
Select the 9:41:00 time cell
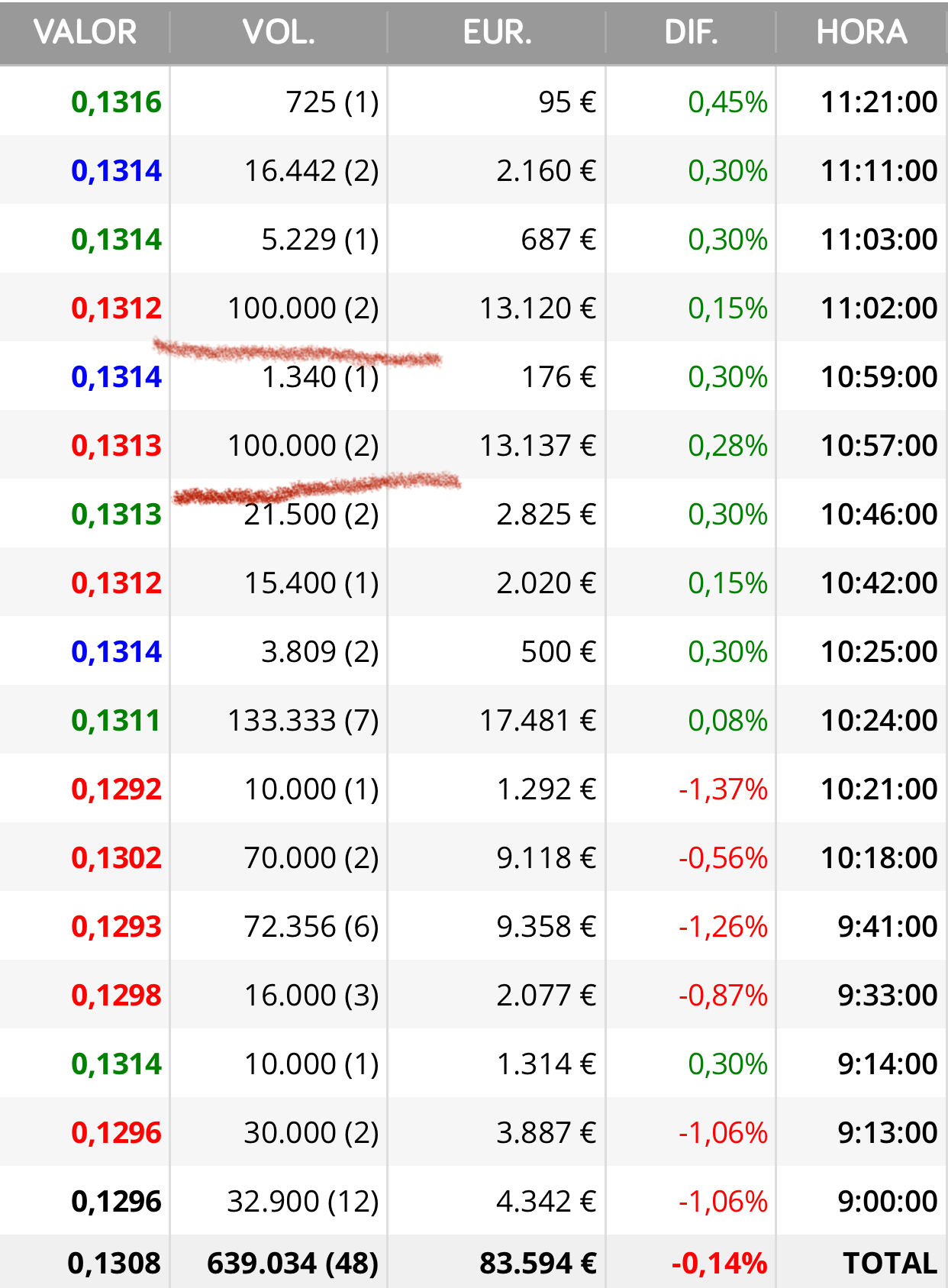click(x=887, y=926)
